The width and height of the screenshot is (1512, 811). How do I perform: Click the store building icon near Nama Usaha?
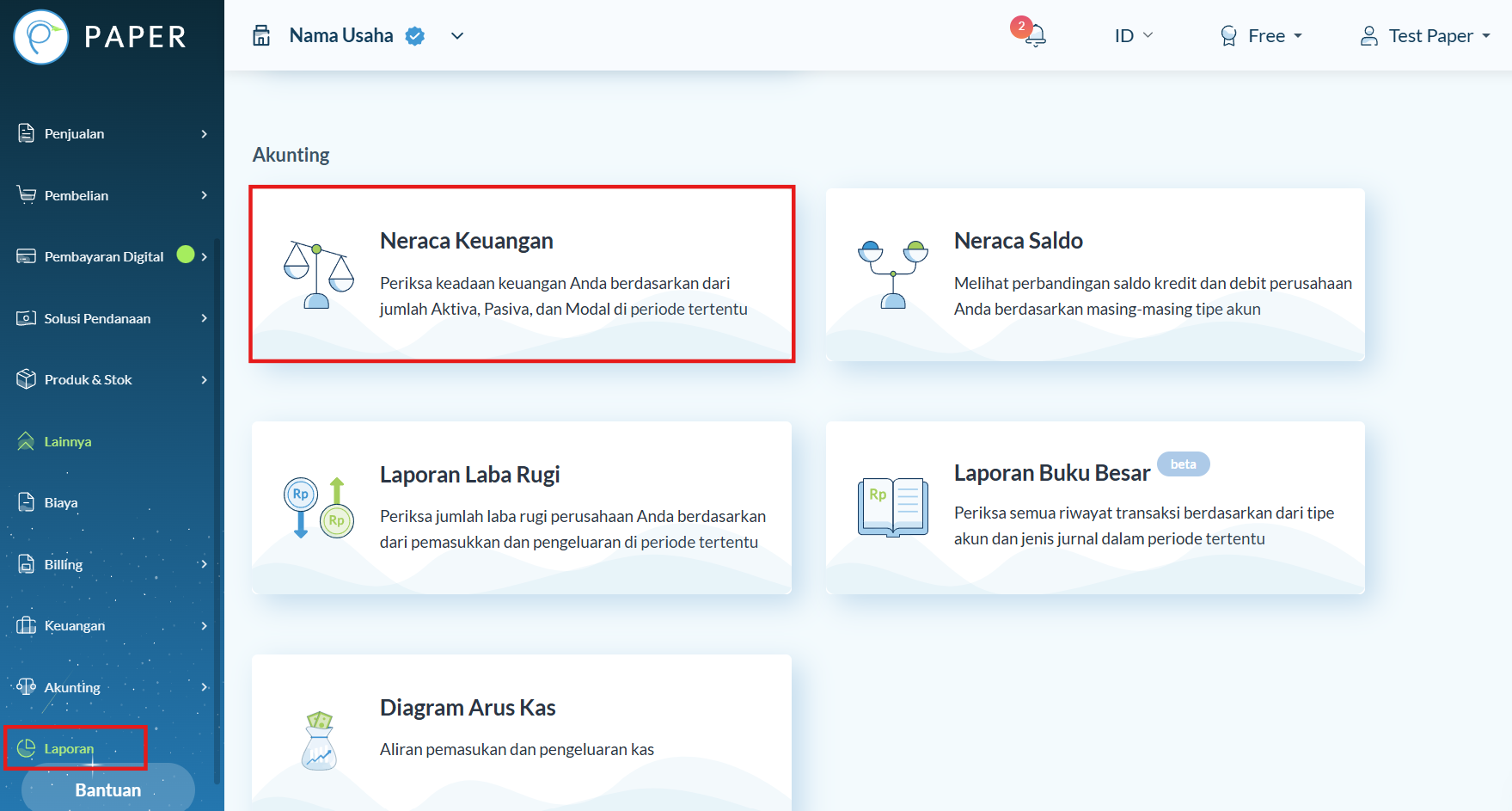(x=261, y=35)
